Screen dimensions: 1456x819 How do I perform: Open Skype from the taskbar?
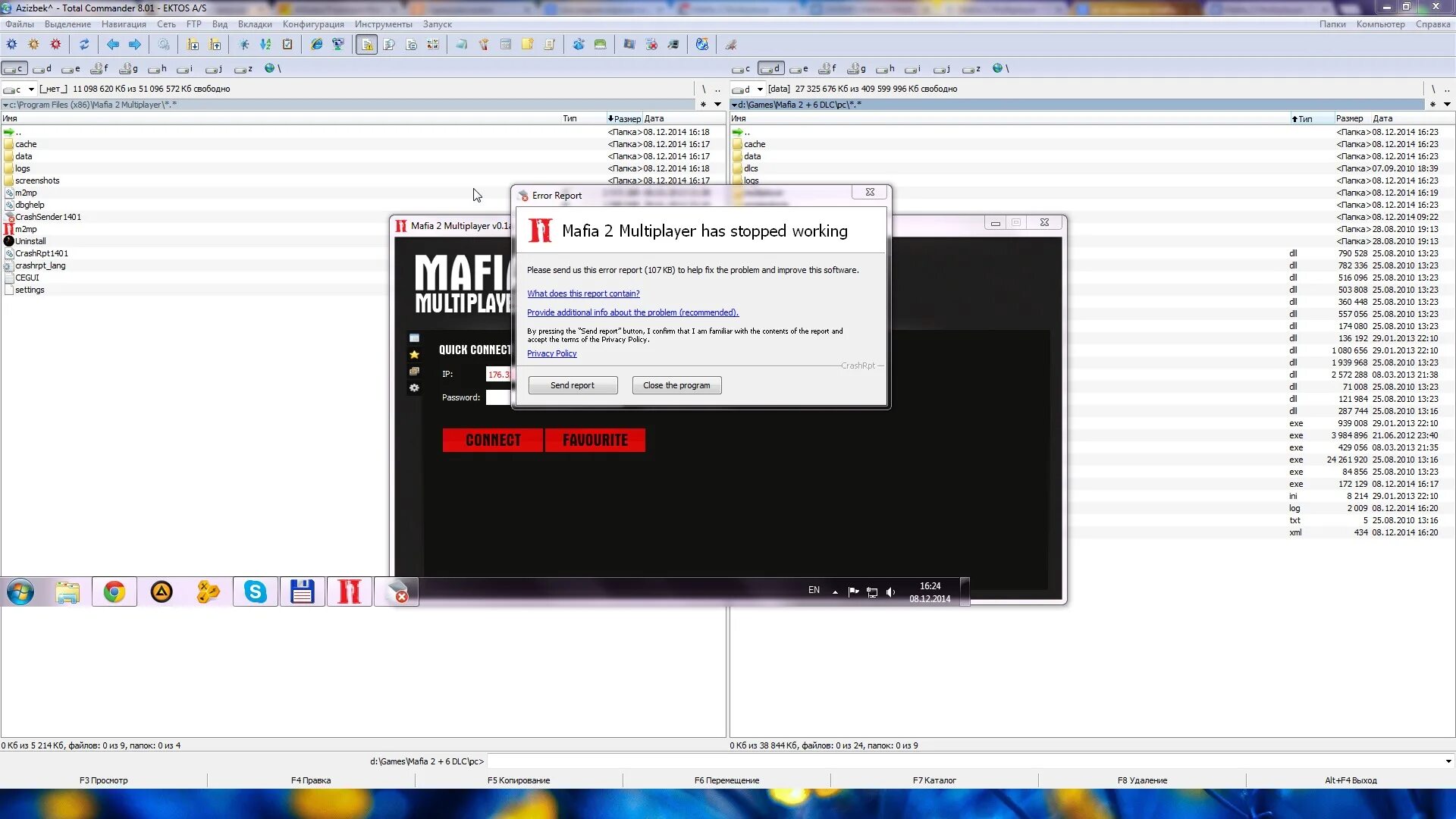(x=255, y=592)
